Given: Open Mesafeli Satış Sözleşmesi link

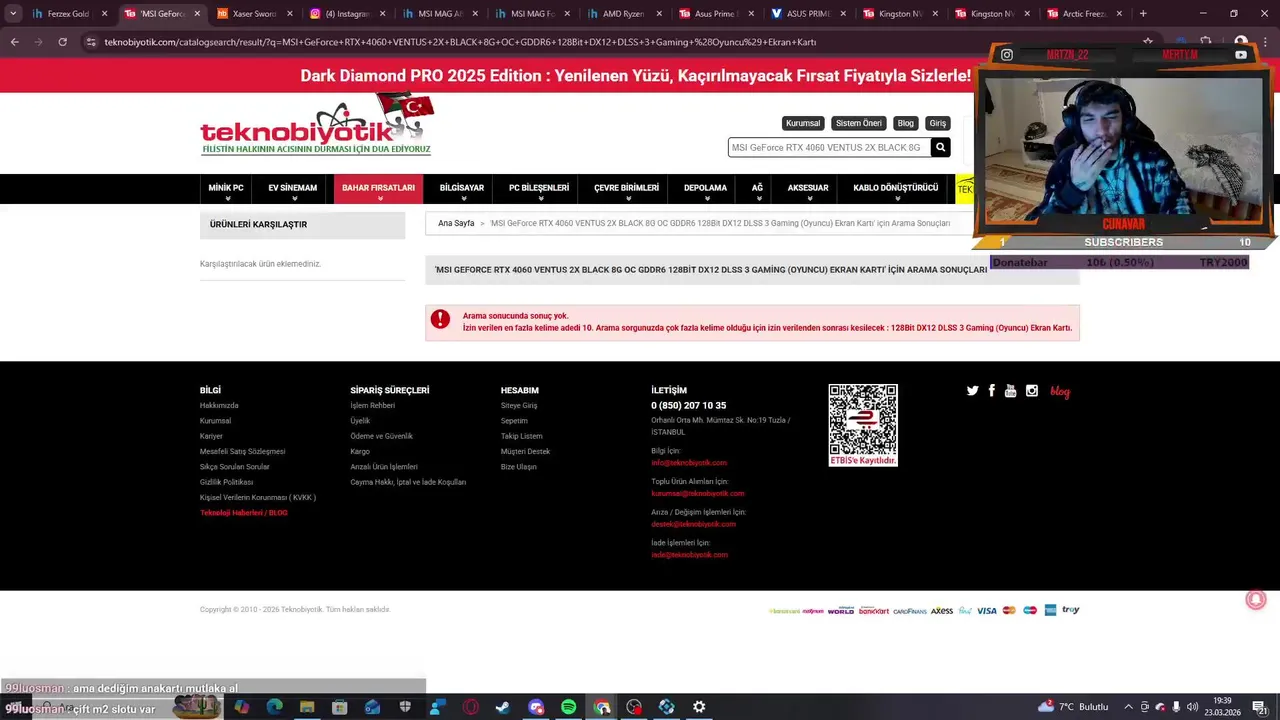Looking at the screenshot, I should 242,451.
